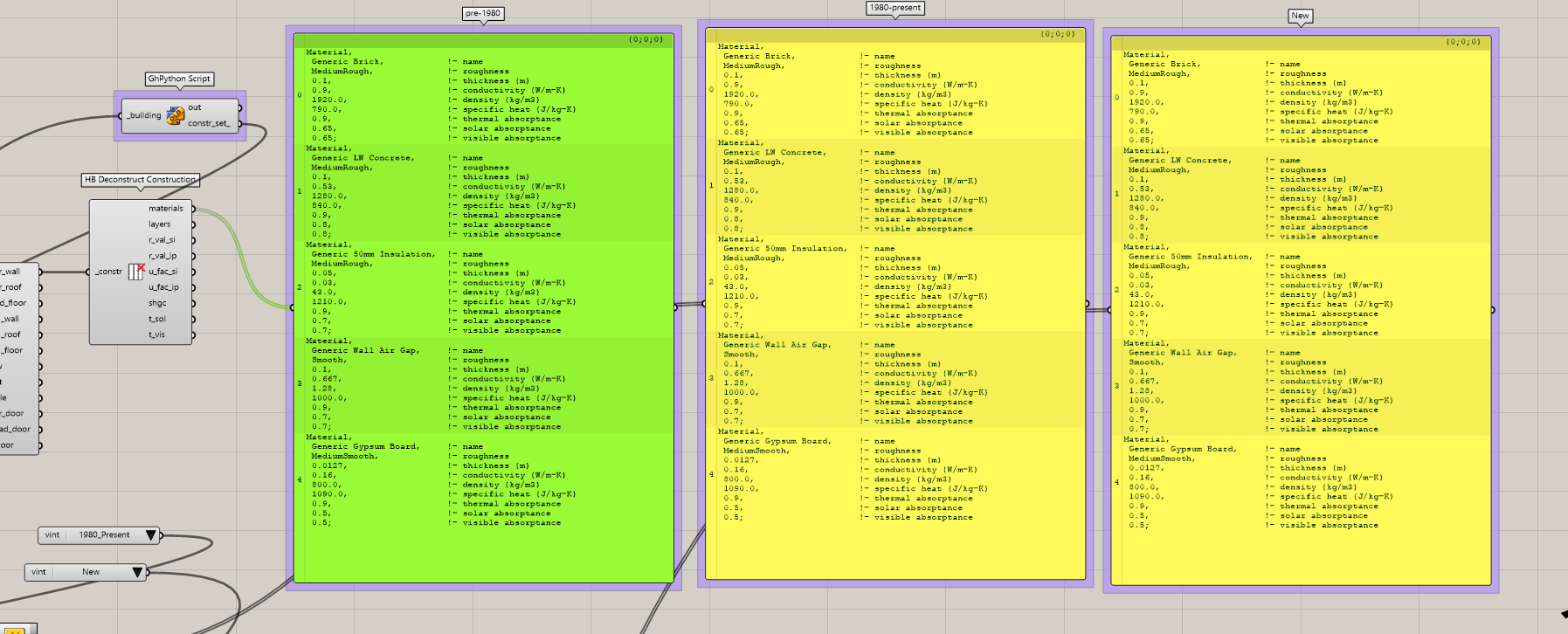Click the materials output grip
This screenshot has width=1568, height=634.
point(194,209)
